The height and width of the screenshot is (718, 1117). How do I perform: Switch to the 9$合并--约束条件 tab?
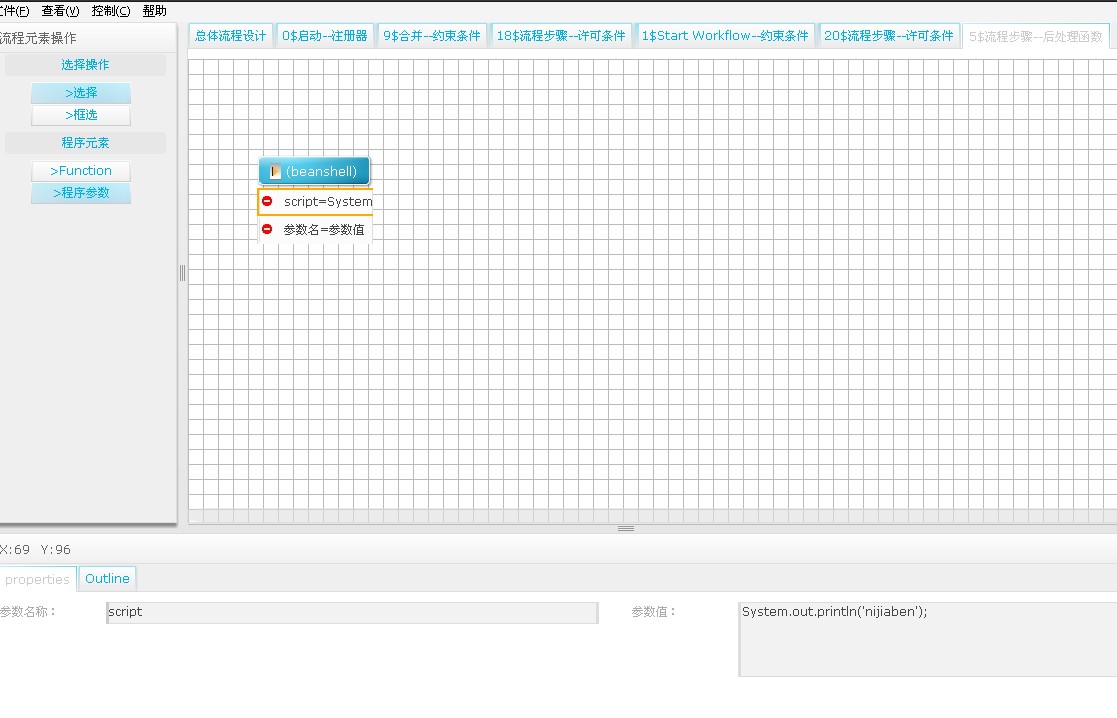point(432,36)
